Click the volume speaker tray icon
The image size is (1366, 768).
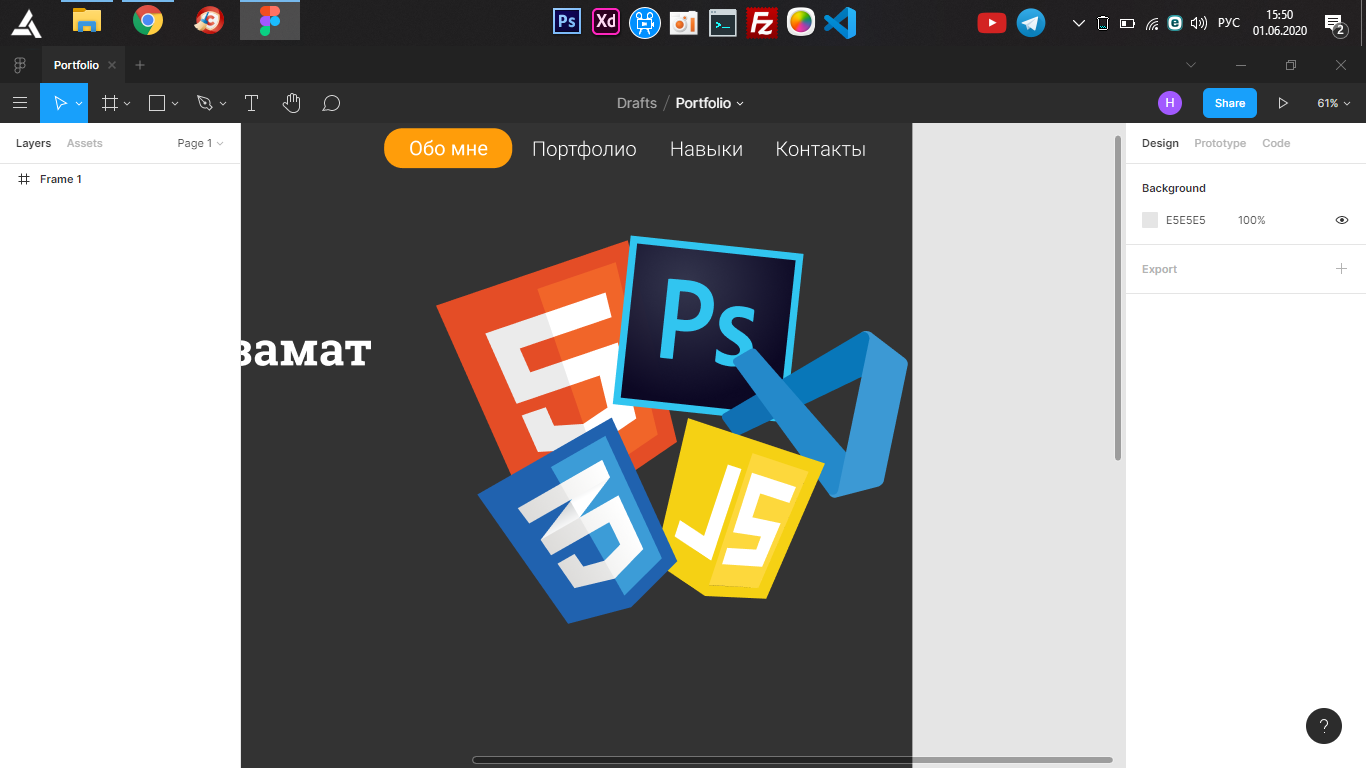tap(1199, 23)
